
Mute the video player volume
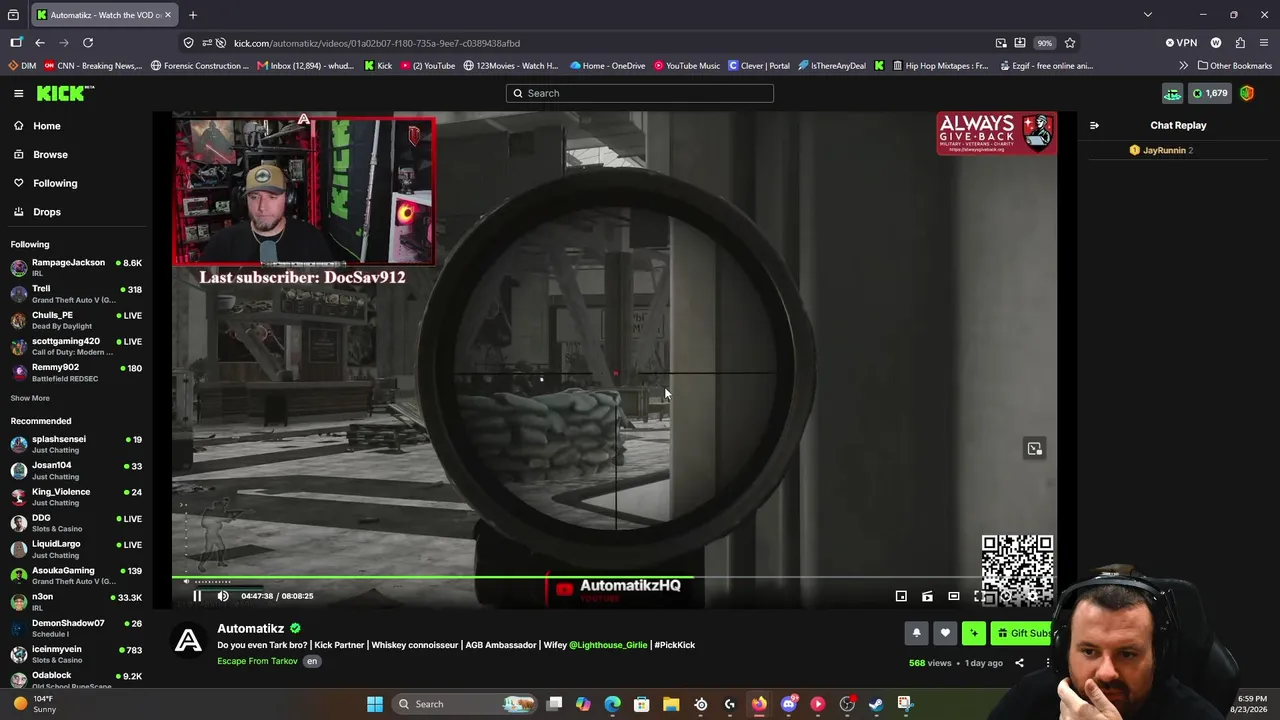pos(223,596)
